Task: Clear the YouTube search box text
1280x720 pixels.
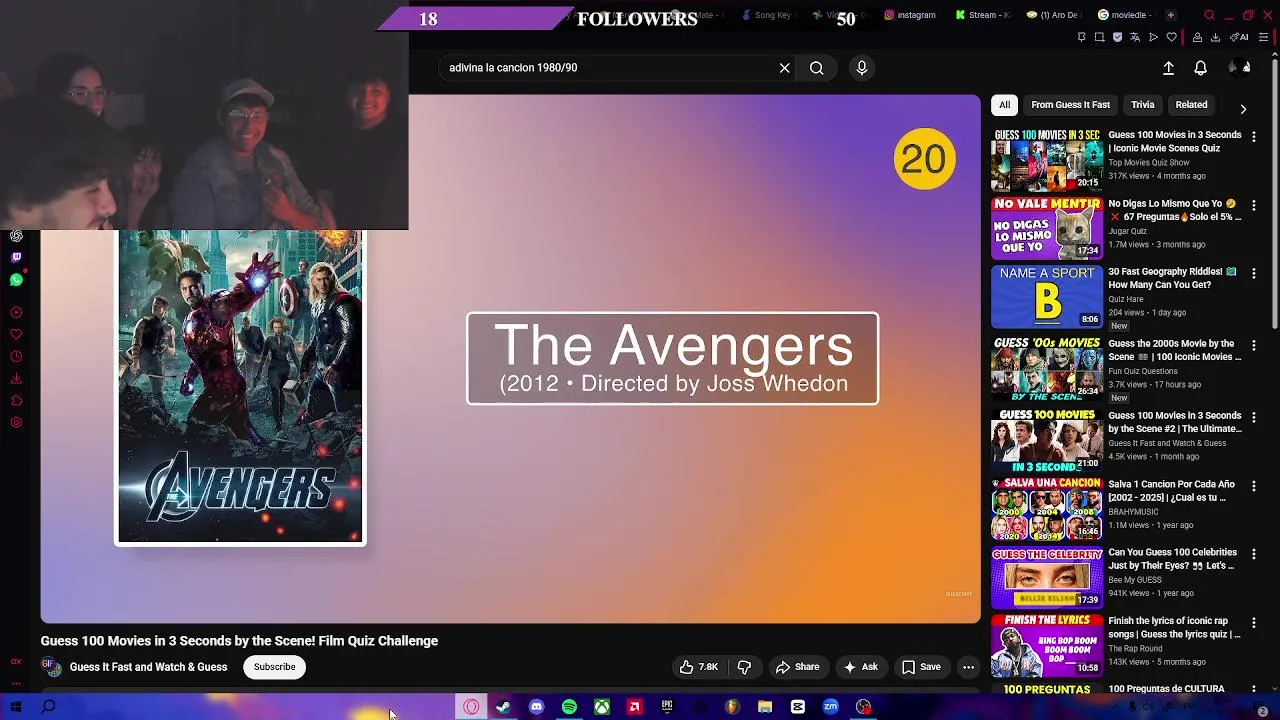Action: click(785, 68)
